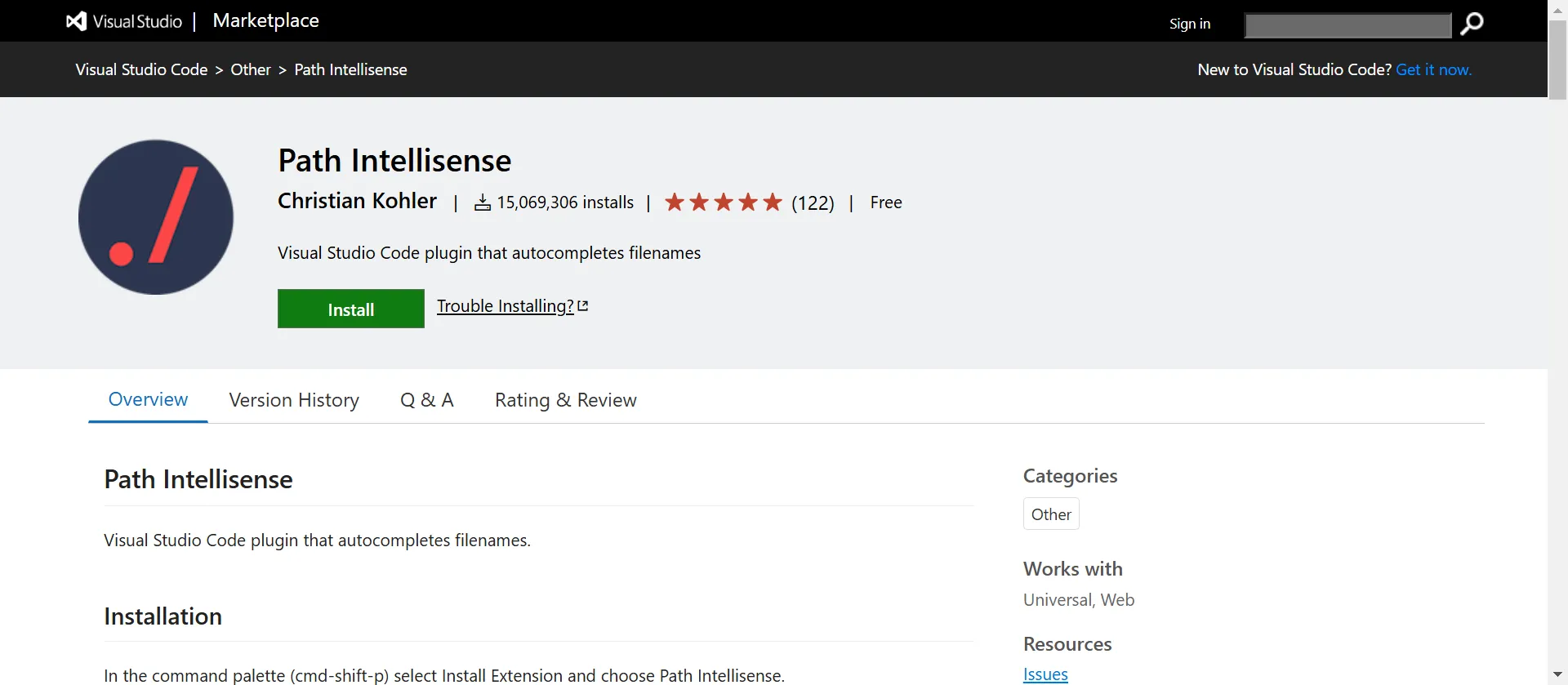Click the Other category tag
The image size is (1568, 685).
pyautogui.click(x=1051, y=514)
